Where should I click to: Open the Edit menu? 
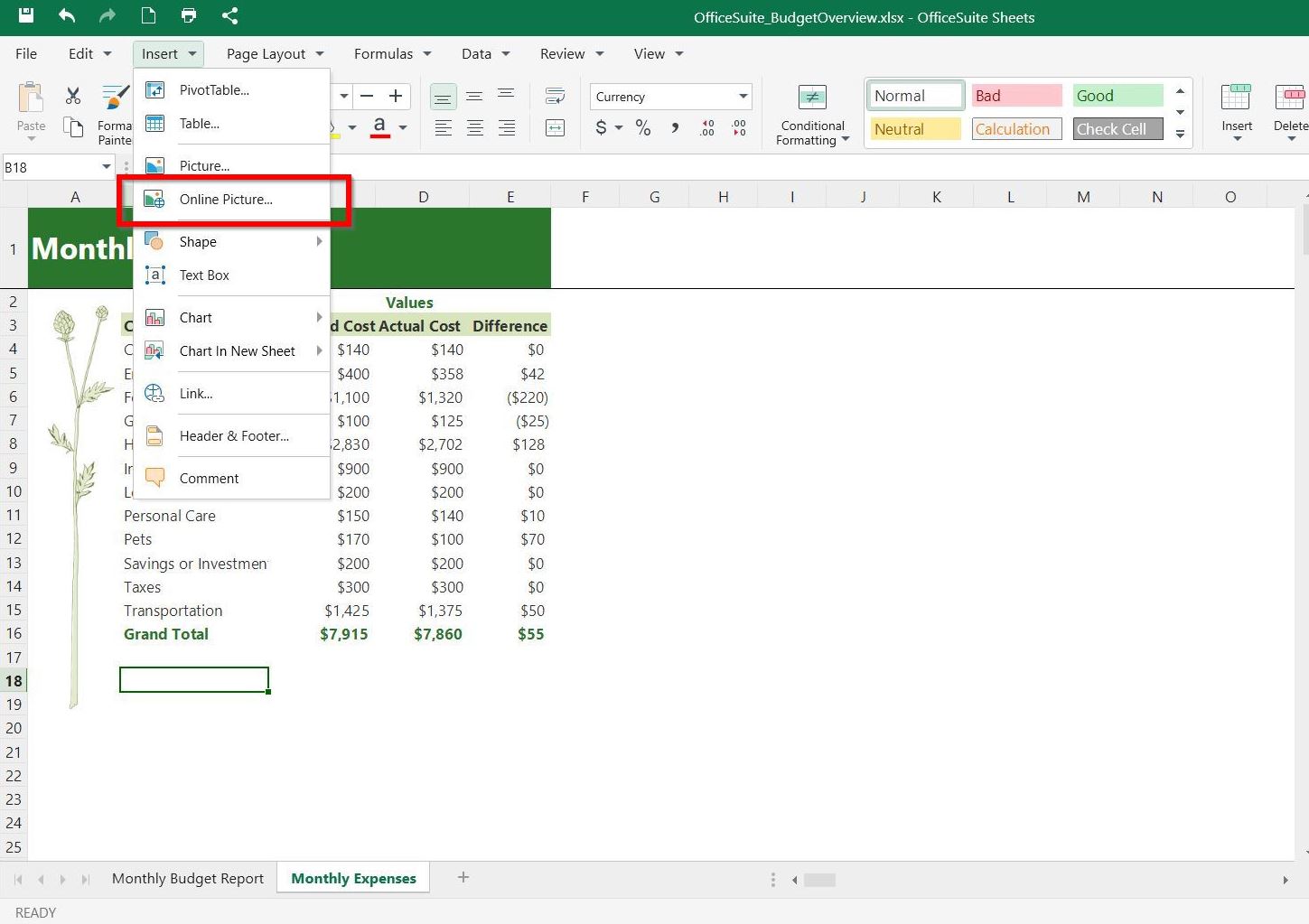click(x=89, y=53)
